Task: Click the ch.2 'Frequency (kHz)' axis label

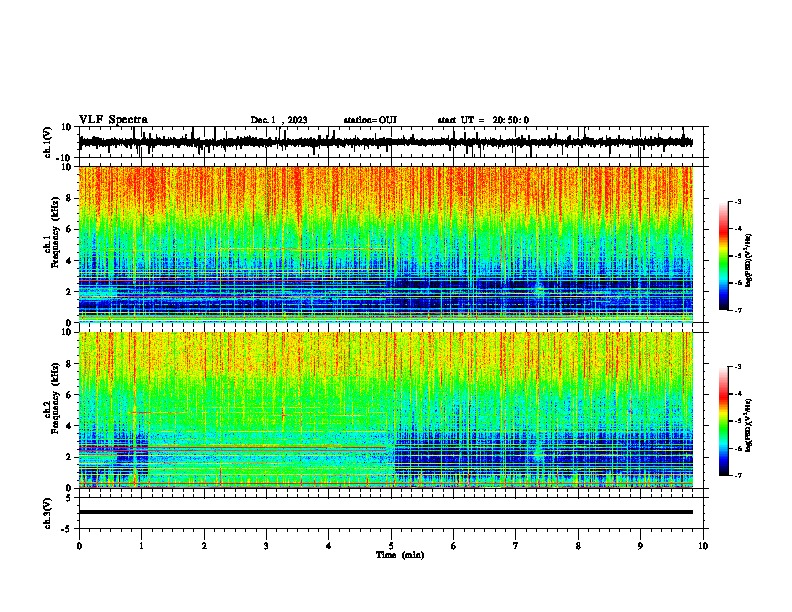Action: 55,398
